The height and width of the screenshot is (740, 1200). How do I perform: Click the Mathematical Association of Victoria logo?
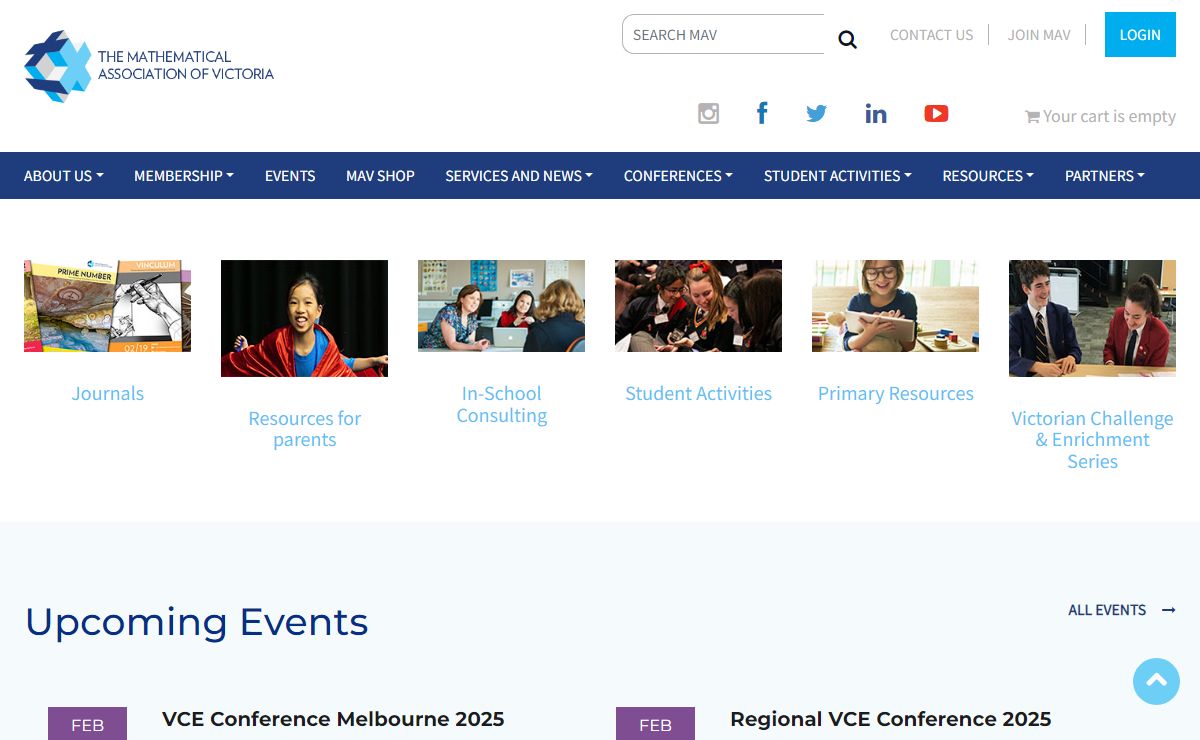click(149, 66)
